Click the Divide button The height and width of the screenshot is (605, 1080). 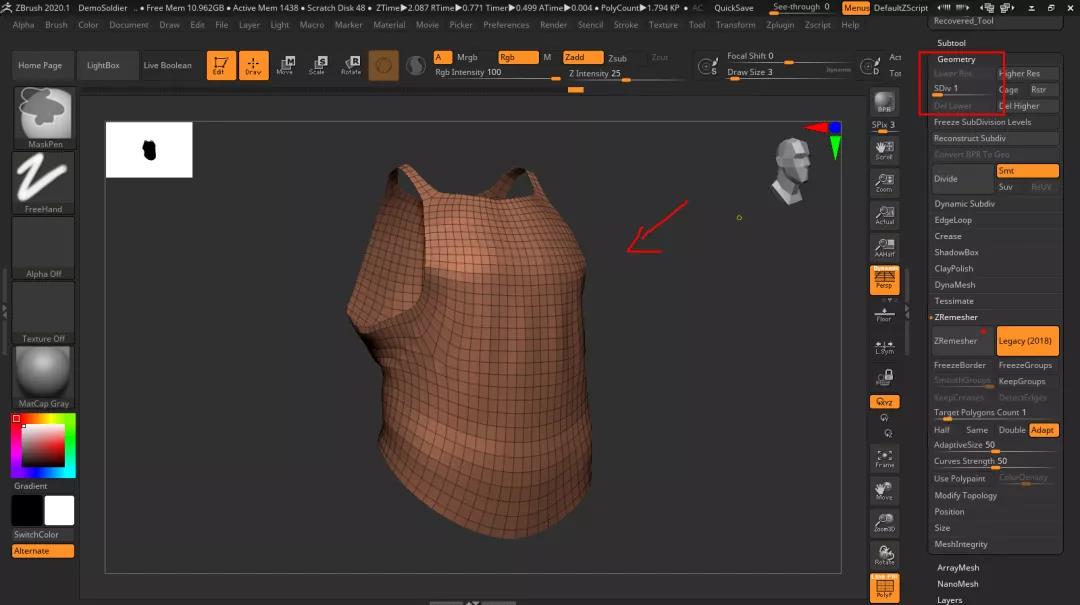tap(961, 179)
